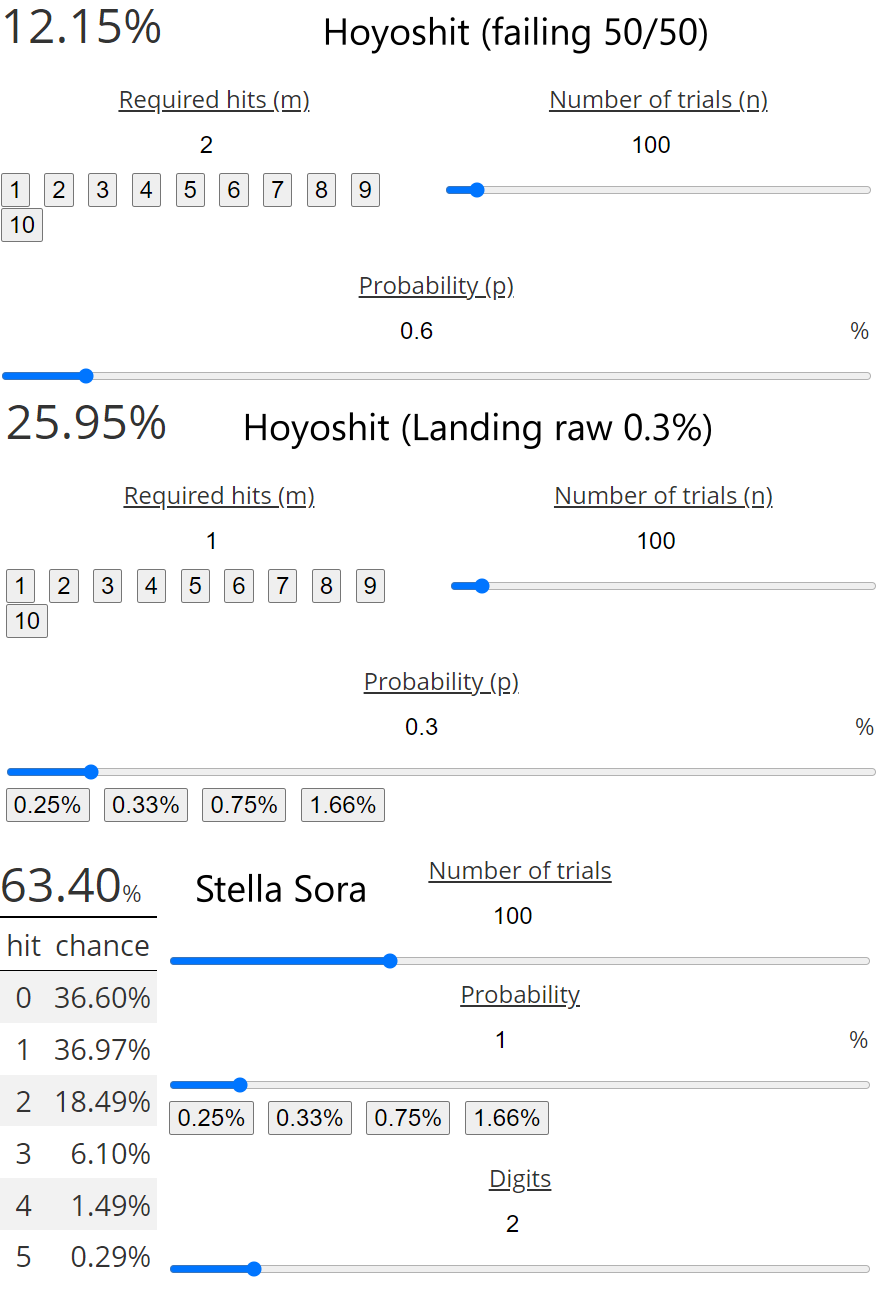Click the probability field showing 0.6
881x1294 pixels.
click(x=417, y=332)
